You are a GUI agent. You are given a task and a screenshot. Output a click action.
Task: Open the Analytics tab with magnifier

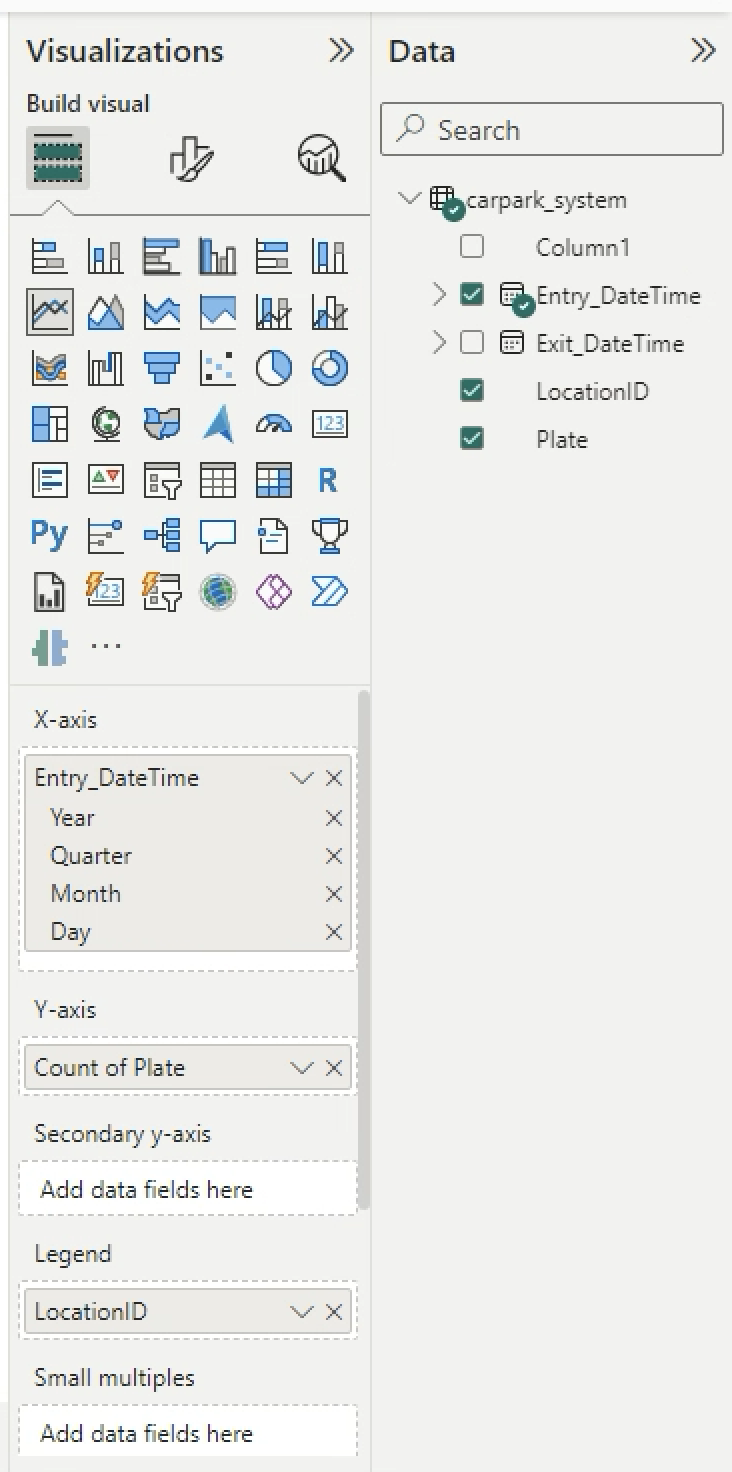321,159
